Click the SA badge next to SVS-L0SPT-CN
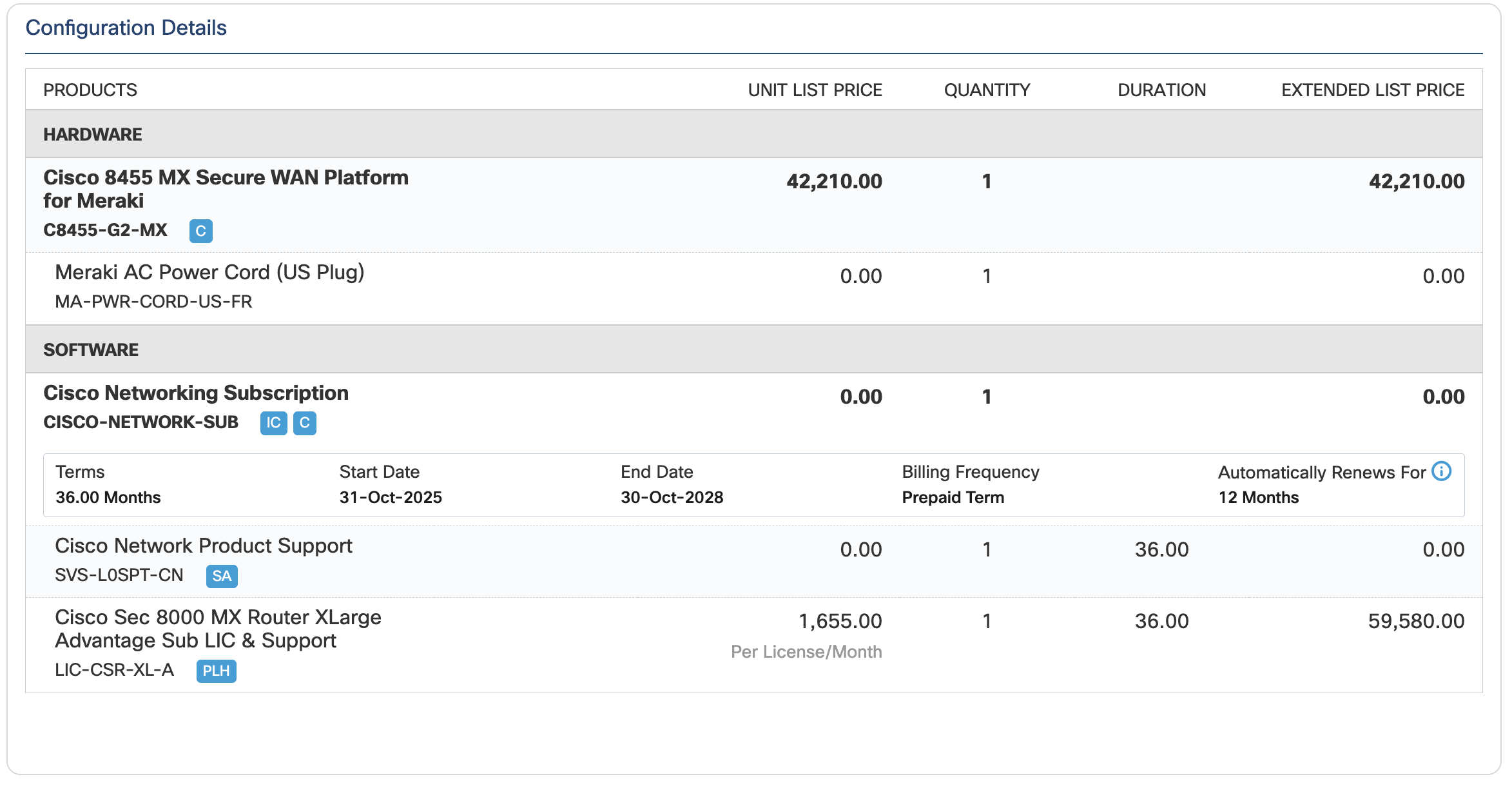Viewport: 1512px width, 788px height. 222,576
